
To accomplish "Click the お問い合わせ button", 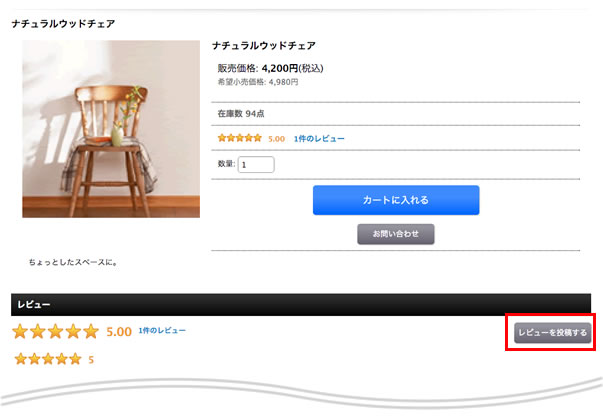I will coord(396,234).
